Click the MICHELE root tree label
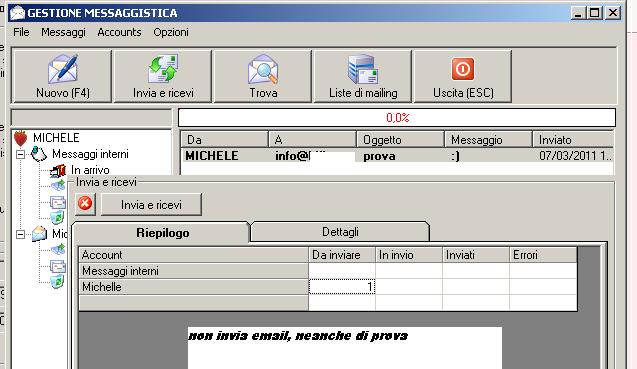Viewport: 637px width, 369px height. point(56,138)
